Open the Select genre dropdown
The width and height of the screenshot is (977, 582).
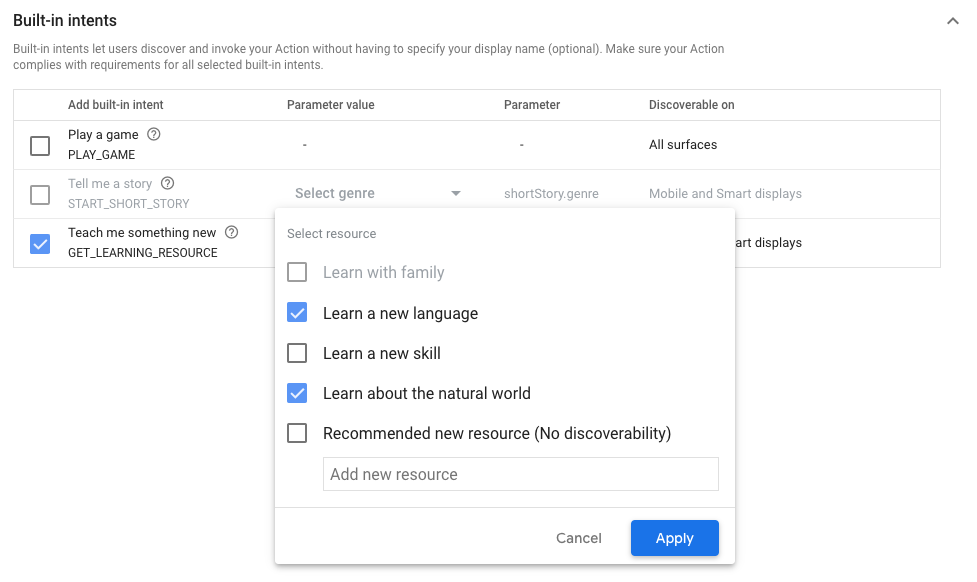click(x=455, y=194)
